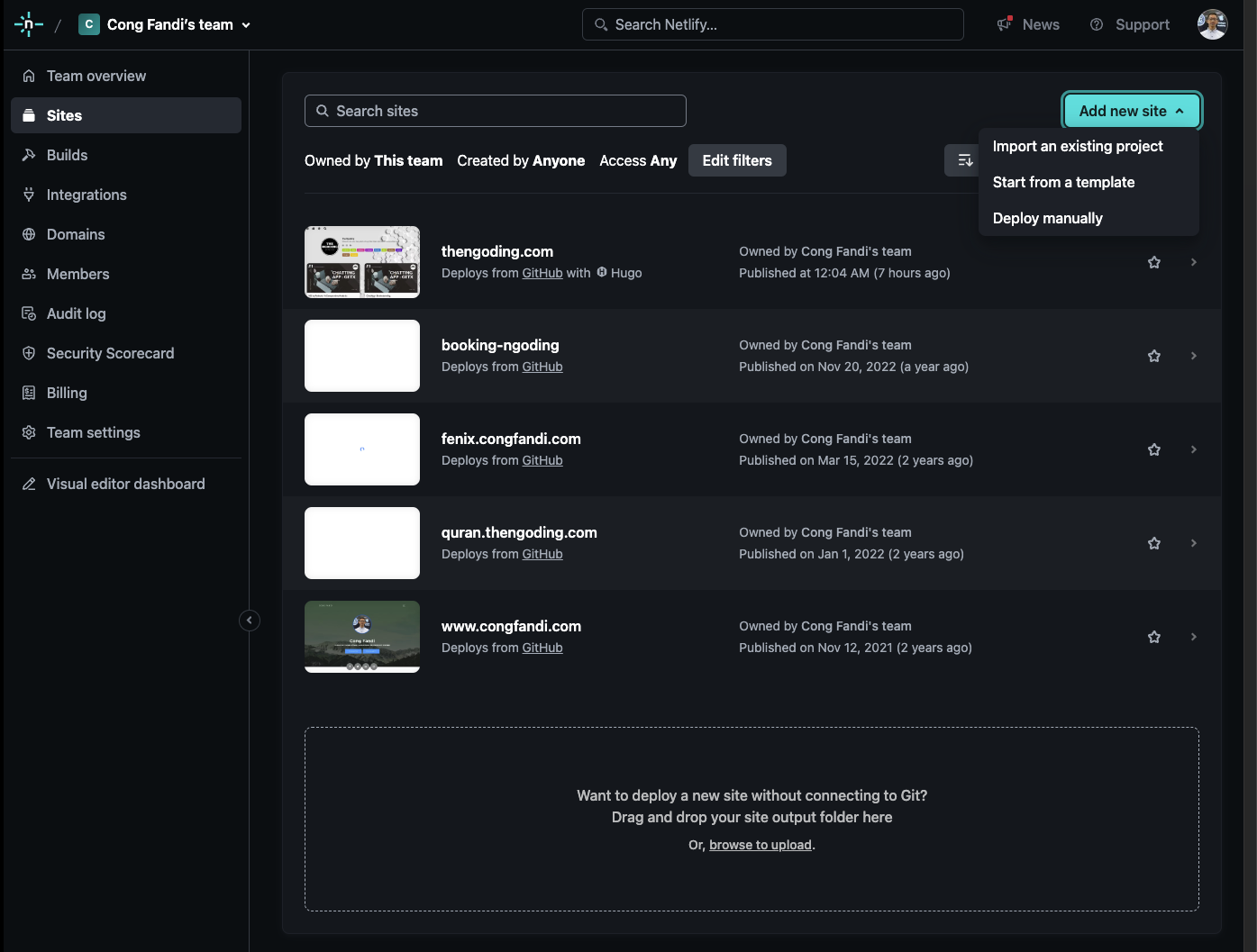
Task: Click the Edit filters button
Action: [736, 160]
